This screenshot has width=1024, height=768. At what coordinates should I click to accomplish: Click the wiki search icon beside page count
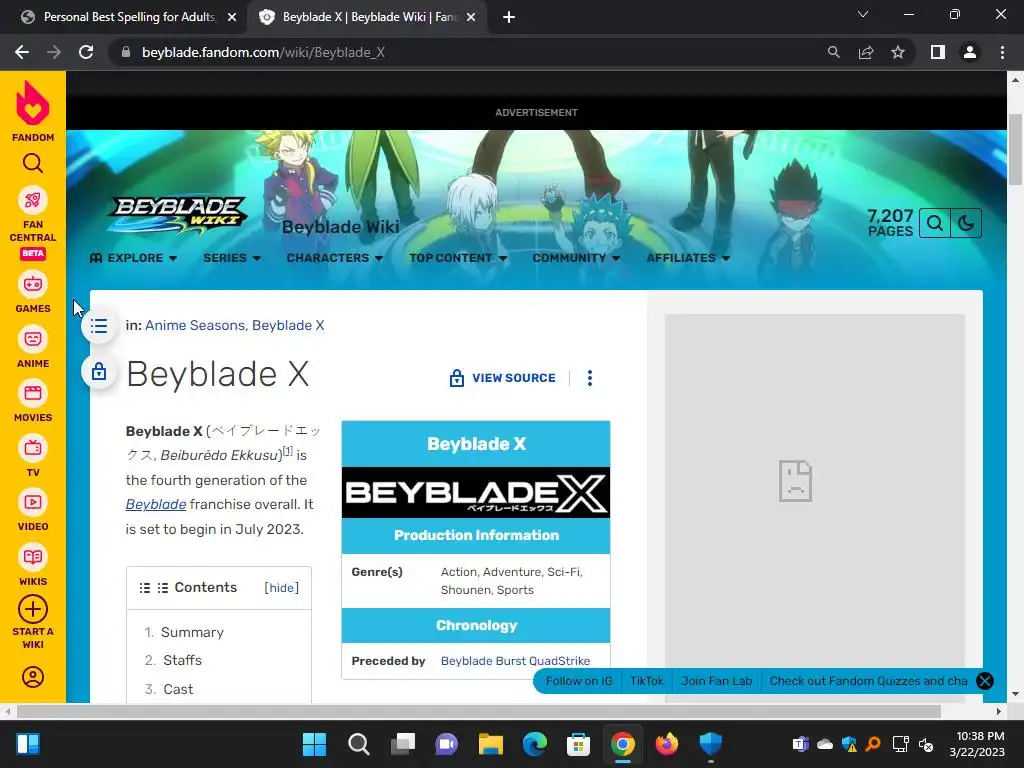coord(935,223)
